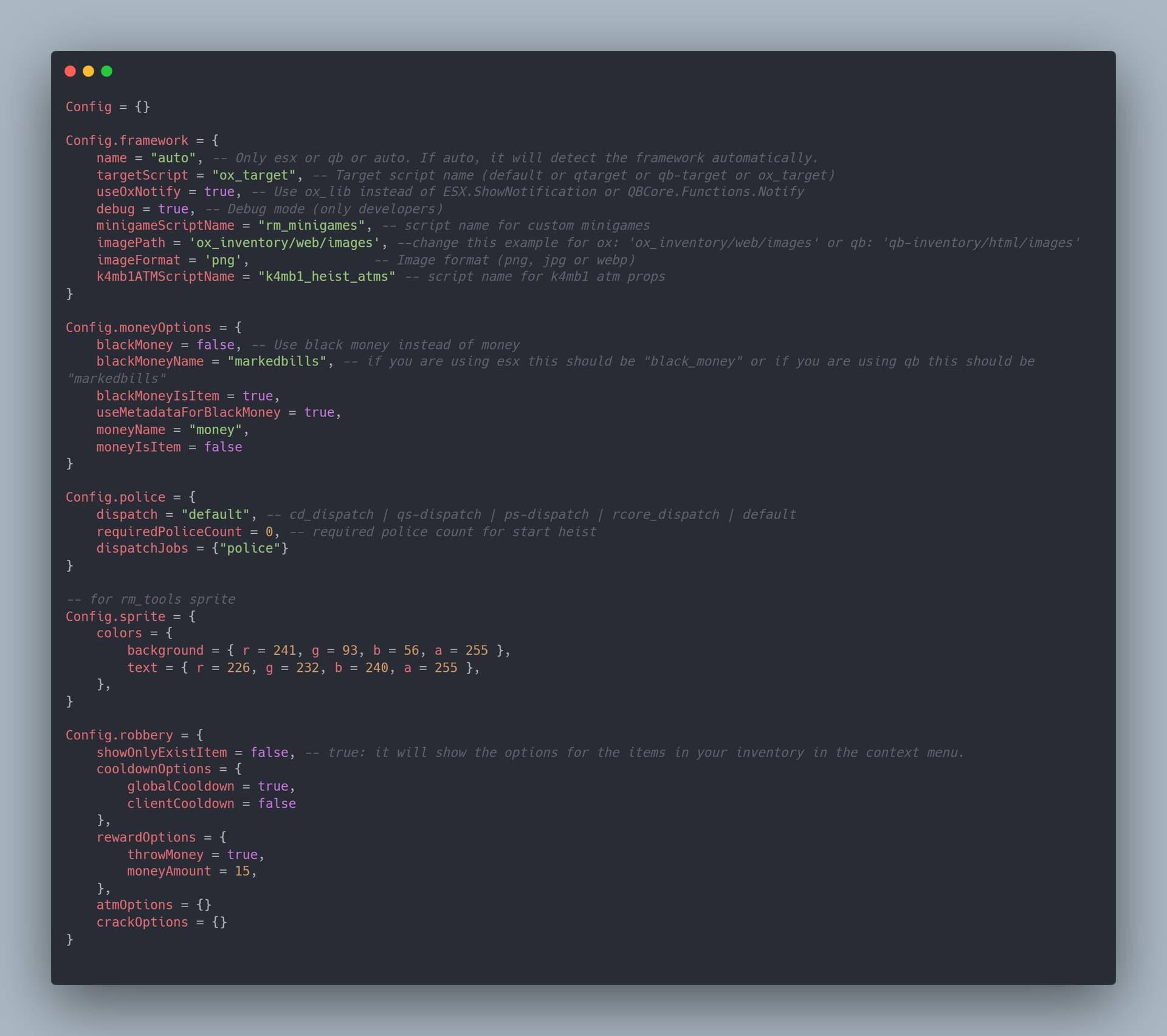Click the 'false' value of clientCooldown
Viewport: 1167px width, 1036px height.
pyautogui.click(x=277, y=804)
